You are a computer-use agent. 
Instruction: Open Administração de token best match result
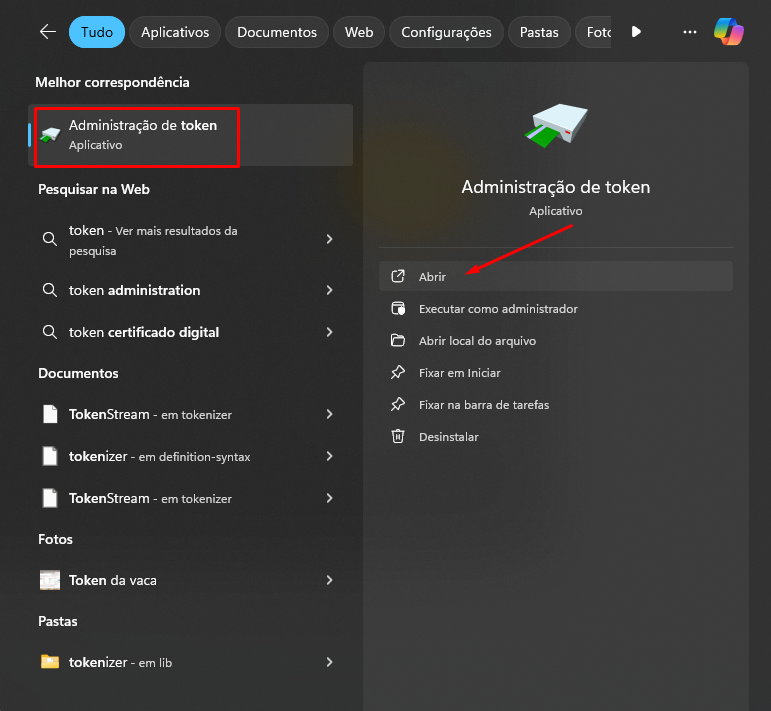point(142,135)
